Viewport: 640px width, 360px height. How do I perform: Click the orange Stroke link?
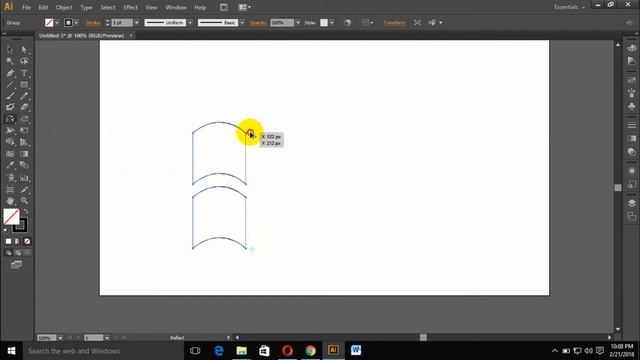pos(93,23)
